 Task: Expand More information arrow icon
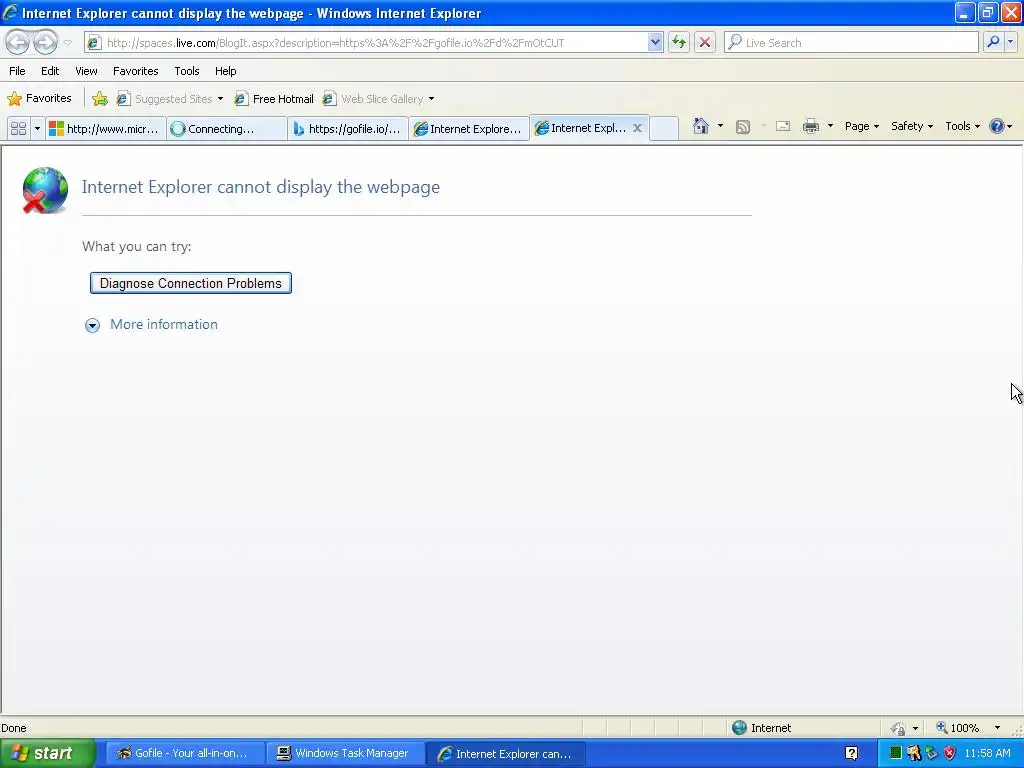[x=92, y=325]
